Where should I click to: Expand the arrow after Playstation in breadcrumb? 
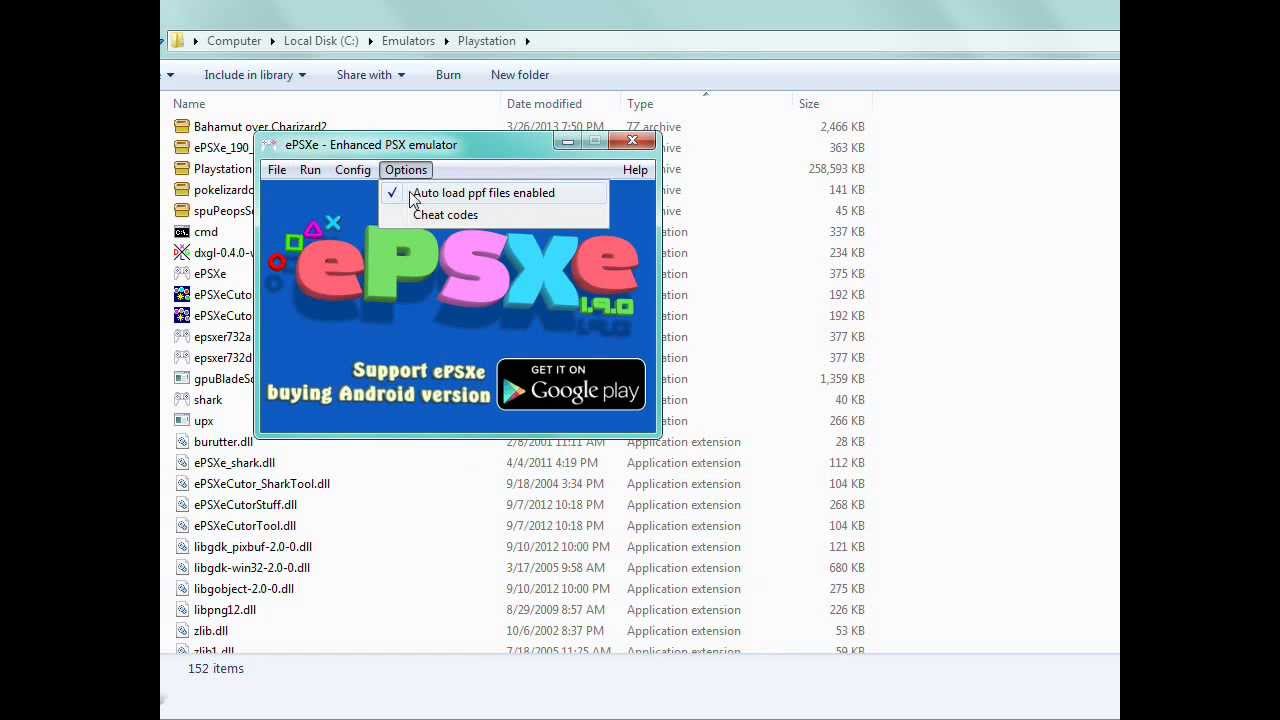[x=527, y=41]
